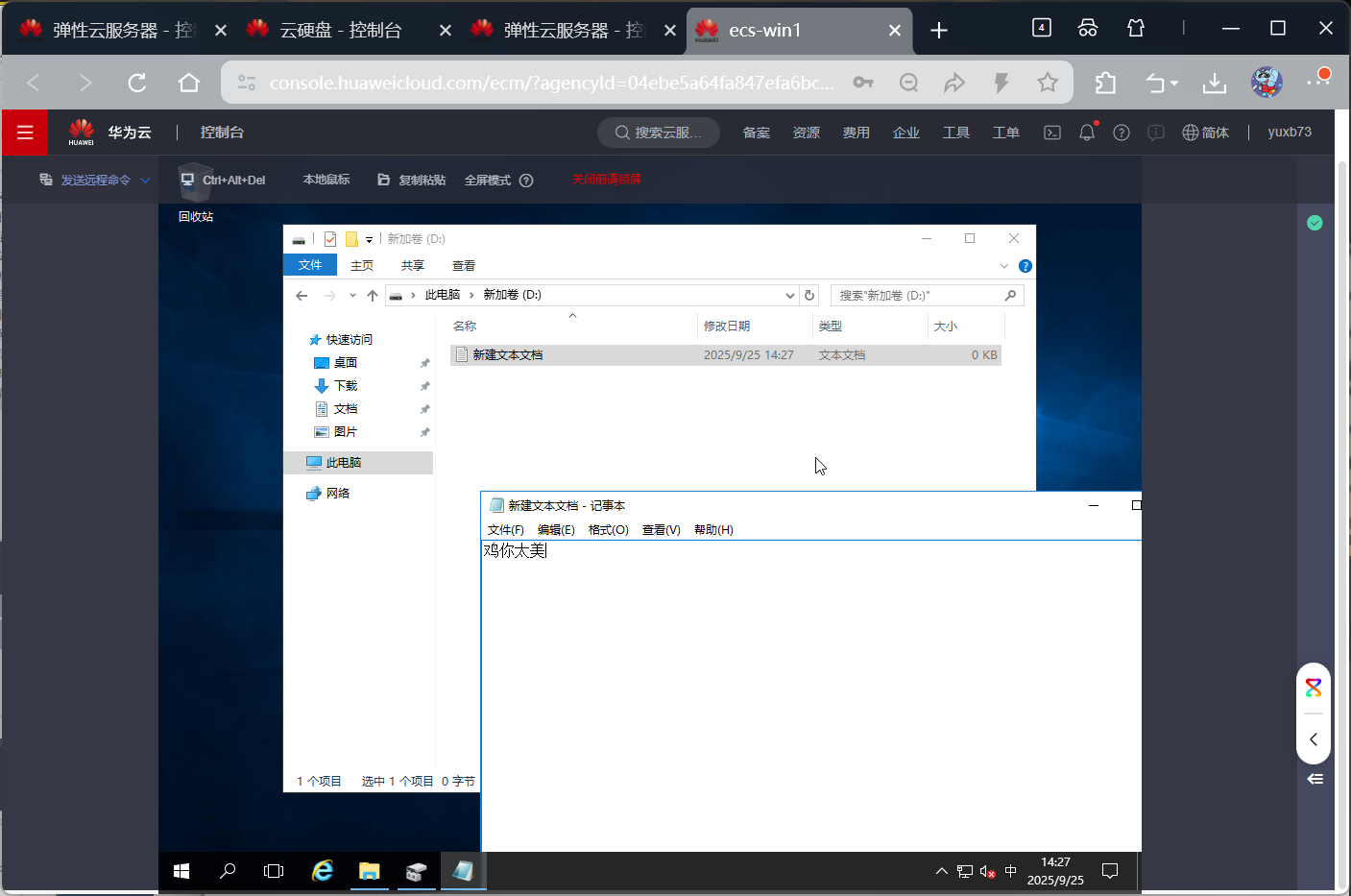Click the 搜索云服务 search box
1351x896 pixels.
[659, 133]
